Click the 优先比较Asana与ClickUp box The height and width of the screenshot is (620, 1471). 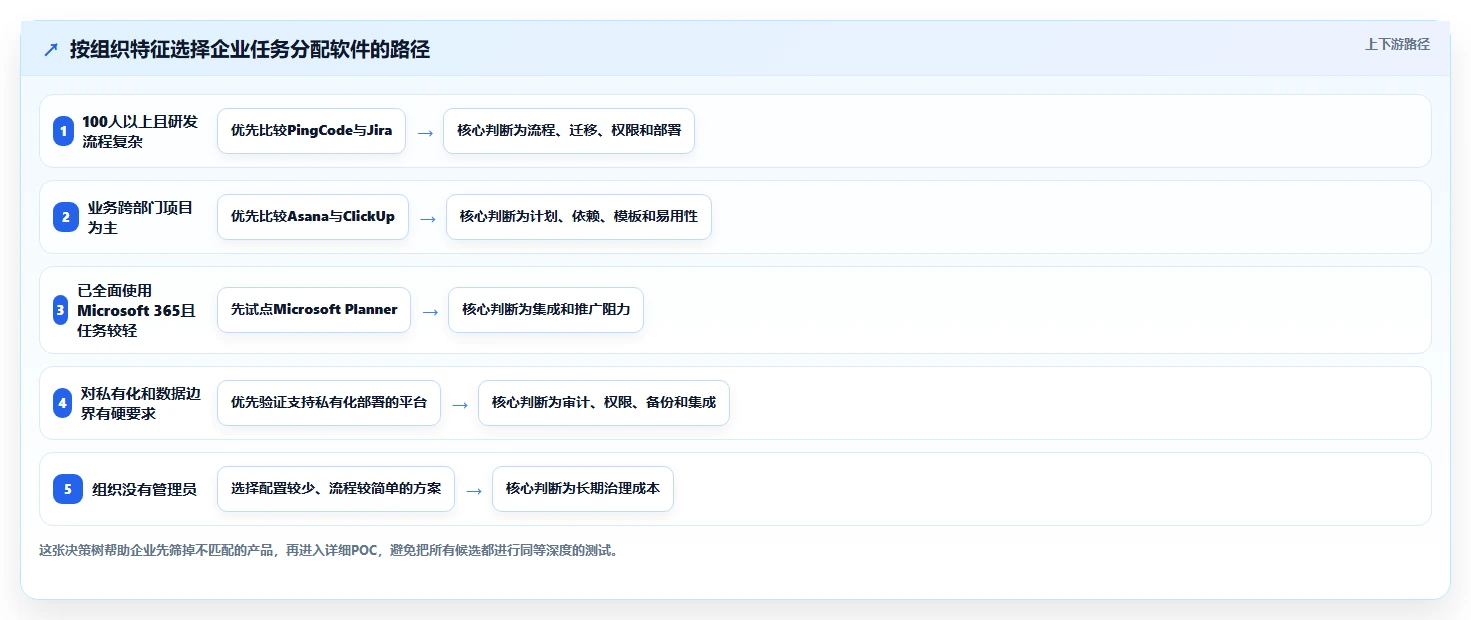pos(313,217)
